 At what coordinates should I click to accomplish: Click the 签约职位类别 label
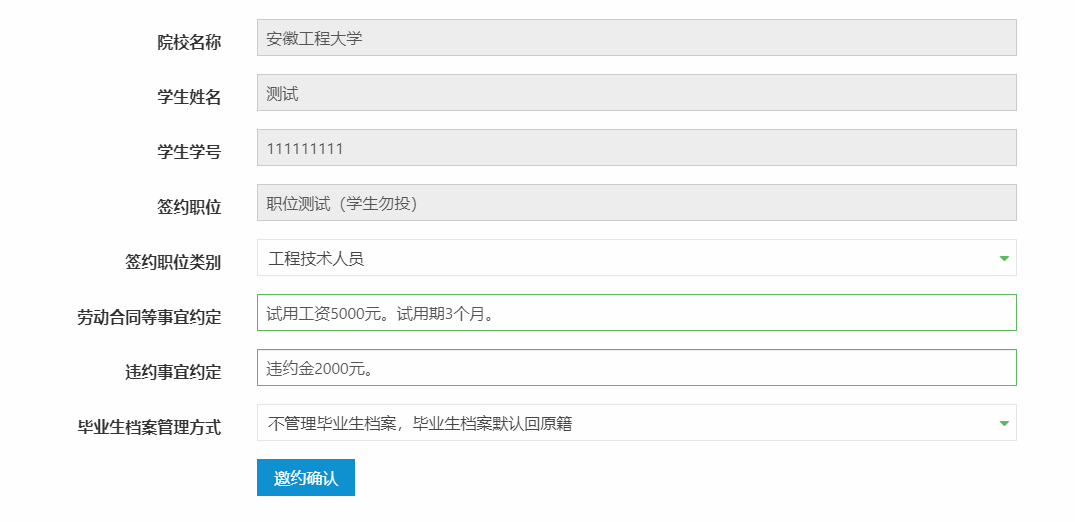166,263
